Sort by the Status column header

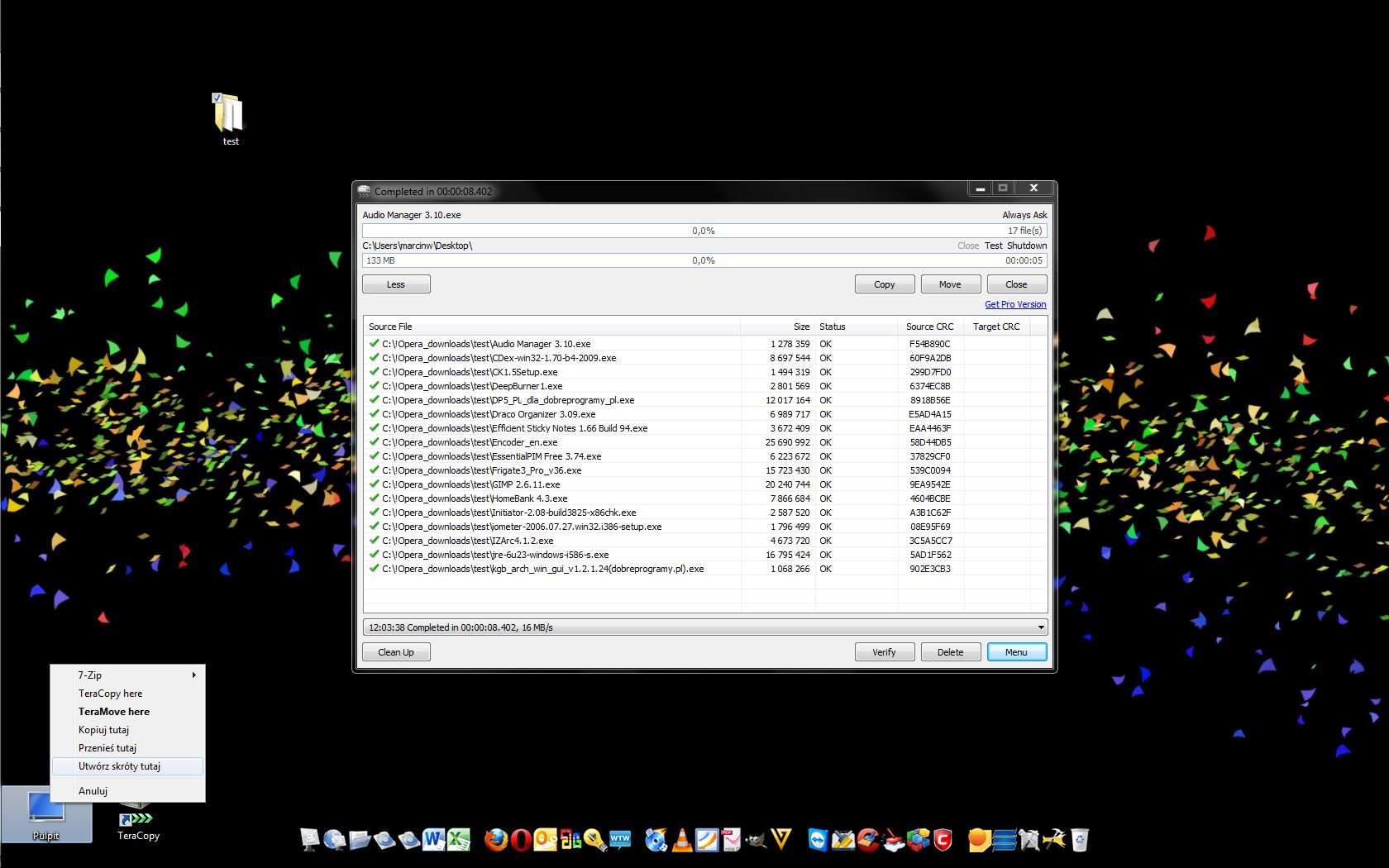856,327
